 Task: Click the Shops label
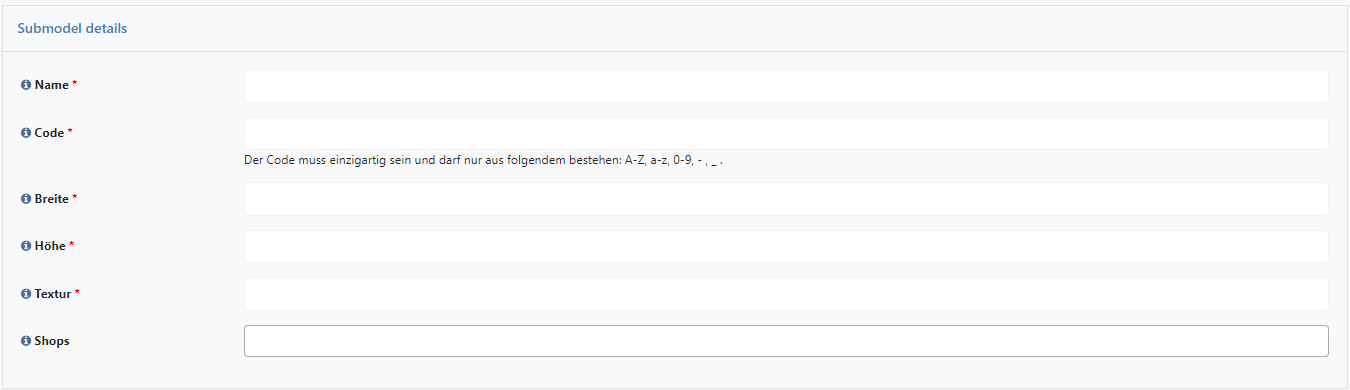click(52, 341)
